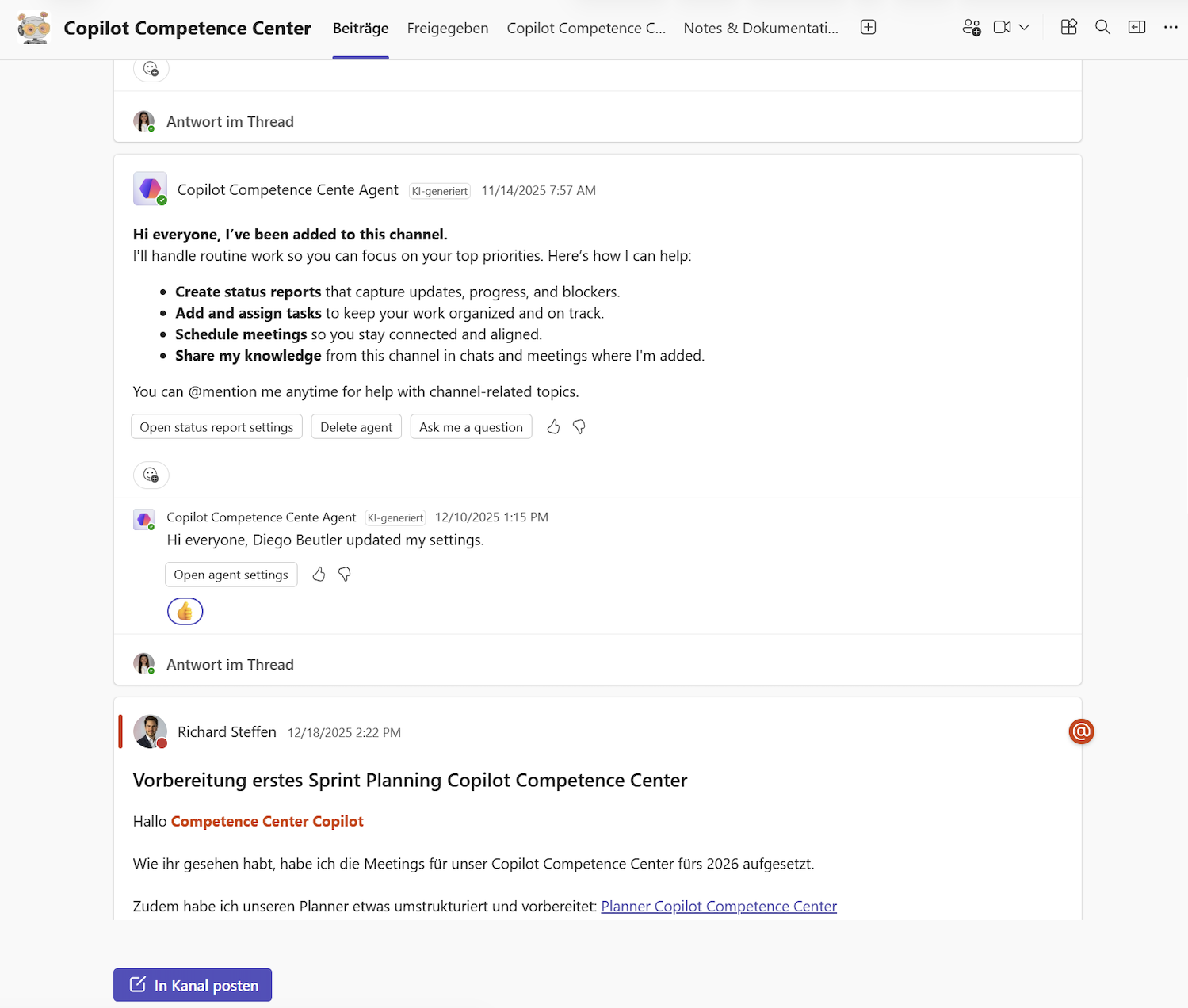This screenshot has height=1008, width=1188.
Task: Open the Planner Copilot Competence Center link
Action: 718,906
